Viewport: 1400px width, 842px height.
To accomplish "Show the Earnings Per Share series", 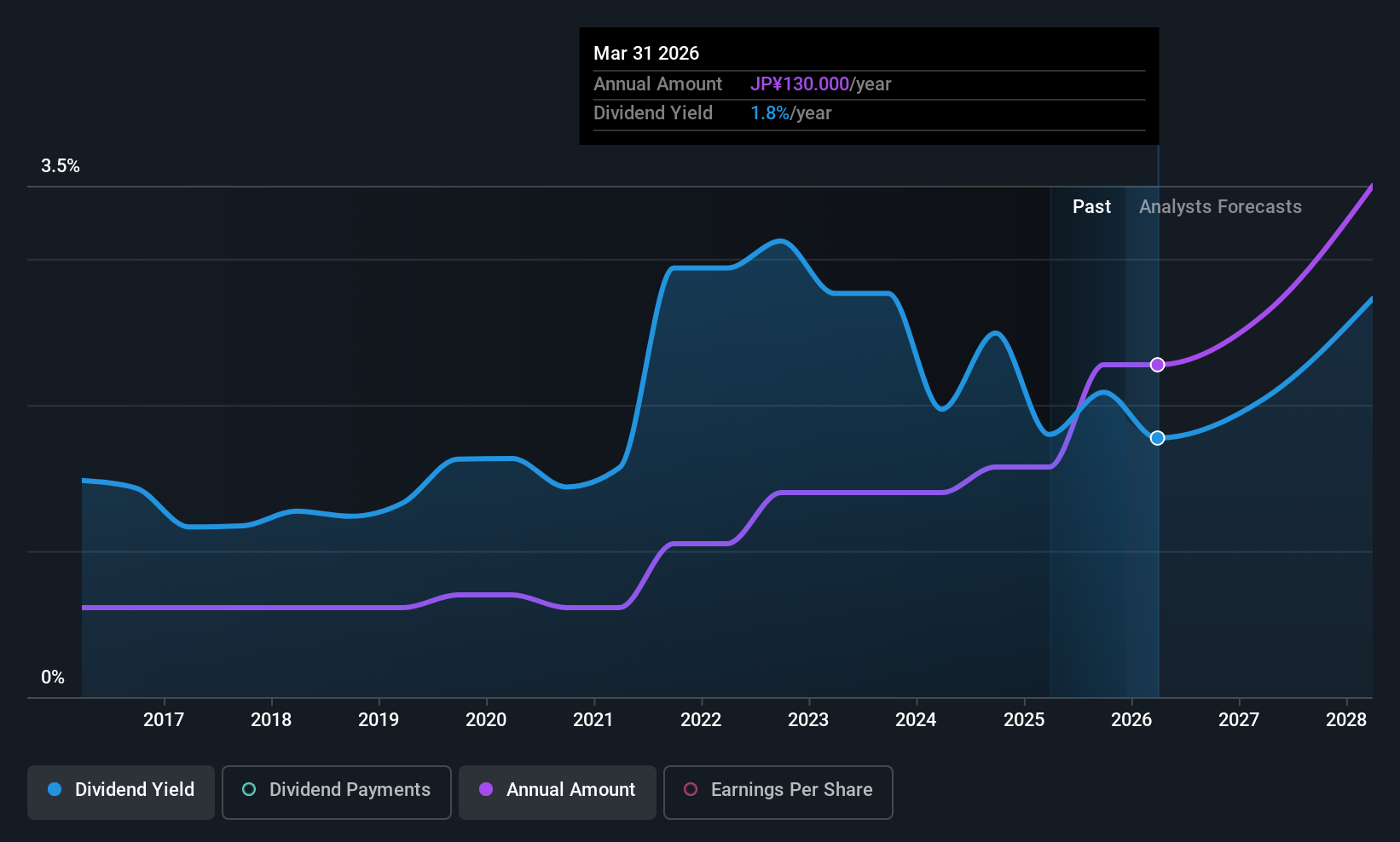I will 778,792.
